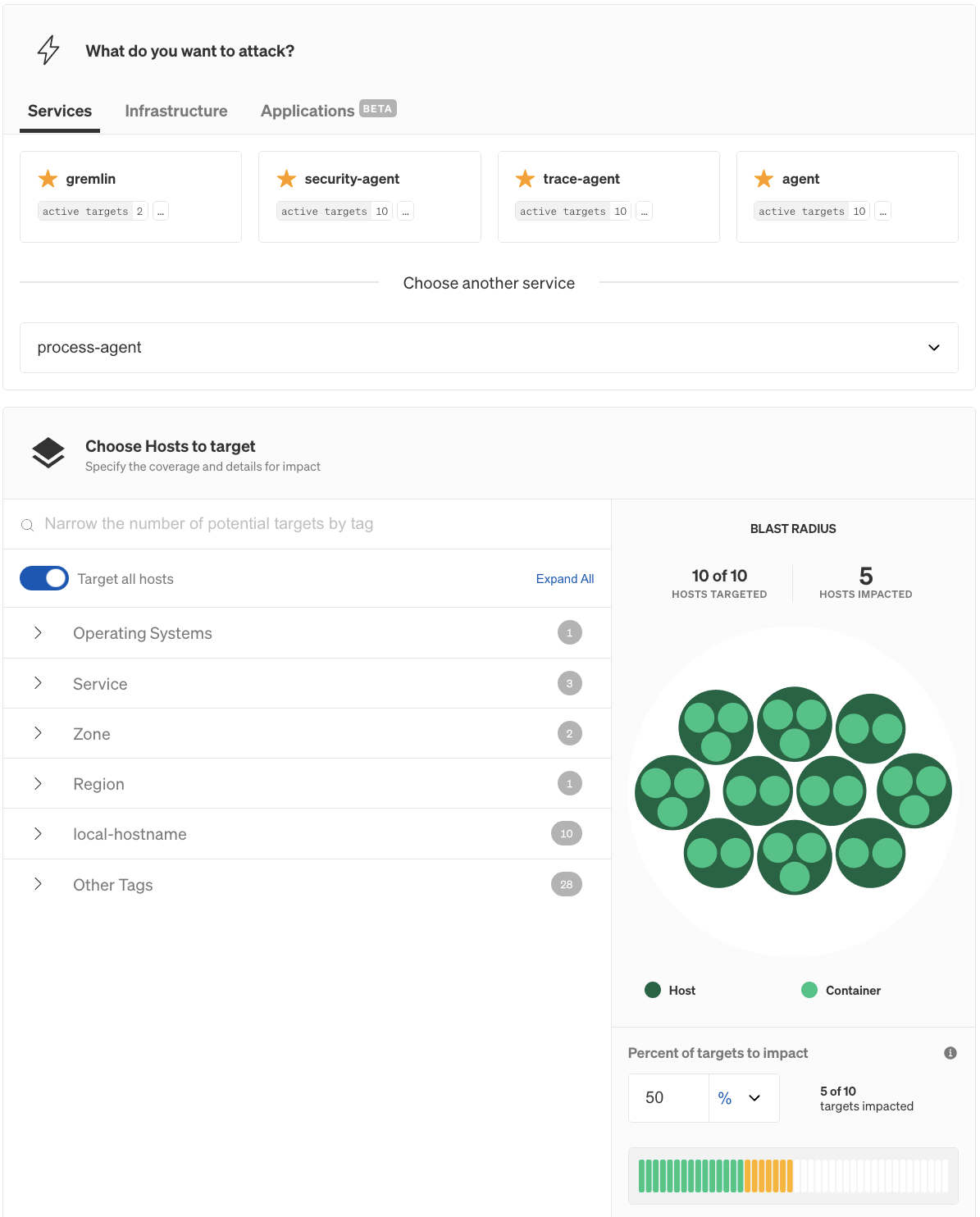The height and width of the screenshot is (1217, 980).
Task: Switch to the Infrastructure tab
Action: click(x=176, y=112)
